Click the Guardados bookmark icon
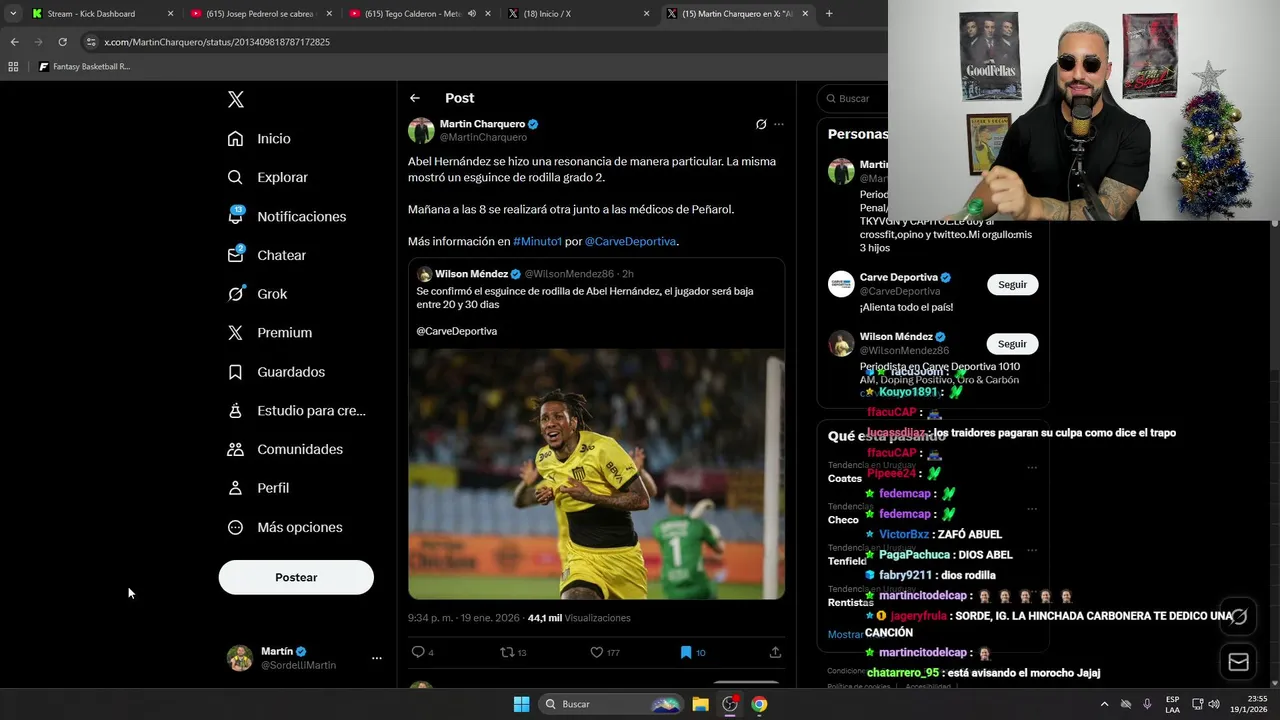This screenshot has height=720, width=1280. coord(235,372)
